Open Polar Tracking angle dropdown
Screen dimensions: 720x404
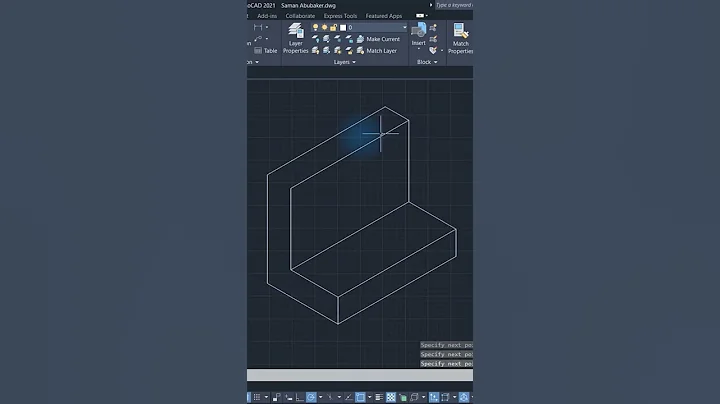click(x=320, y=397)
